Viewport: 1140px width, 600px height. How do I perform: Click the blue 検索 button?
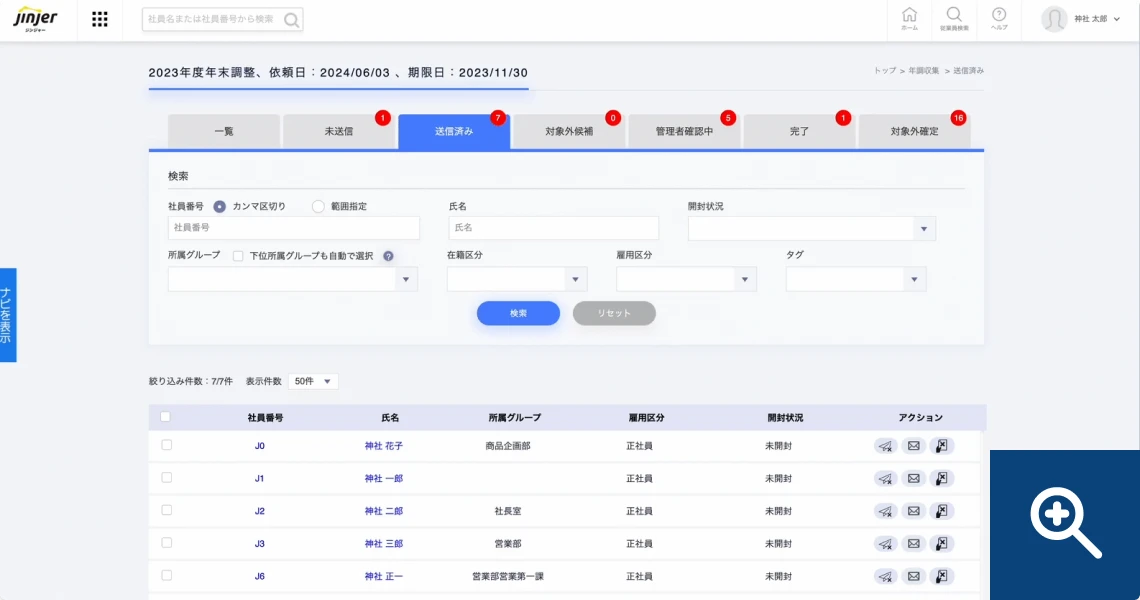518,313
